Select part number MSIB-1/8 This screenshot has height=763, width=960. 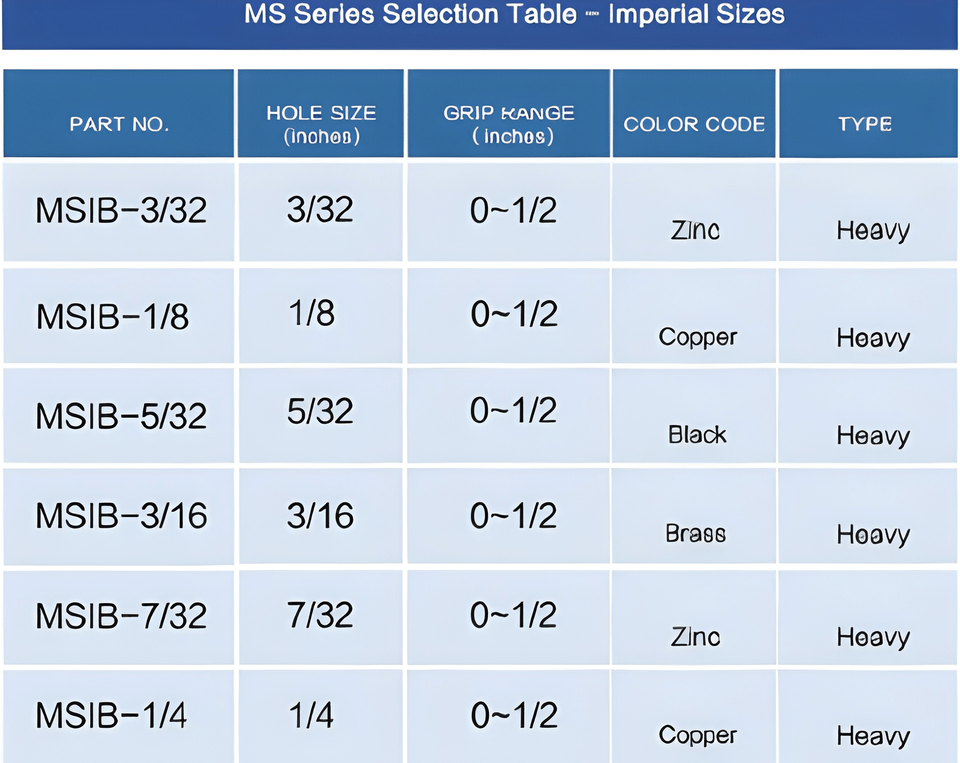(113, 317)
